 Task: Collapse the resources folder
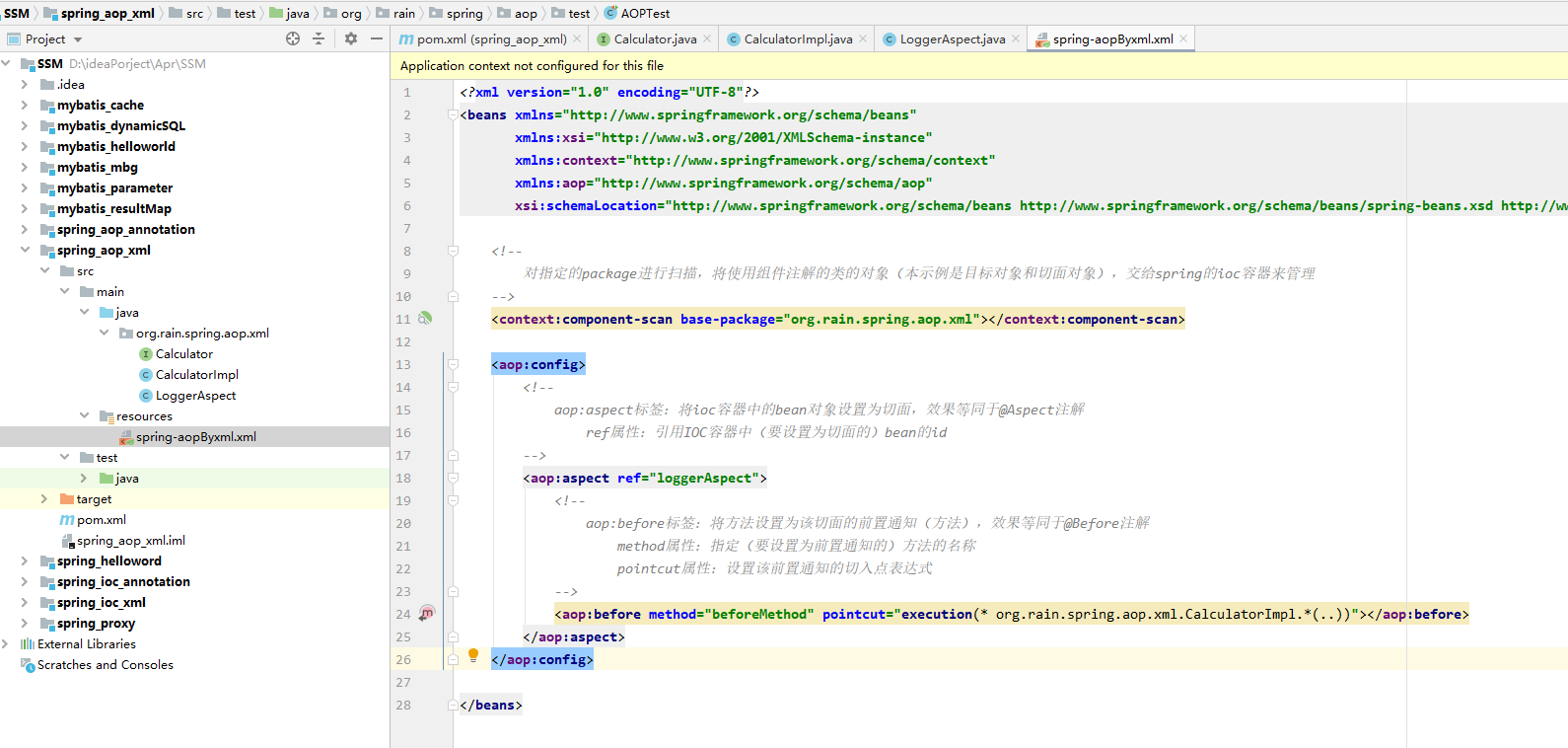click(84, 416)
